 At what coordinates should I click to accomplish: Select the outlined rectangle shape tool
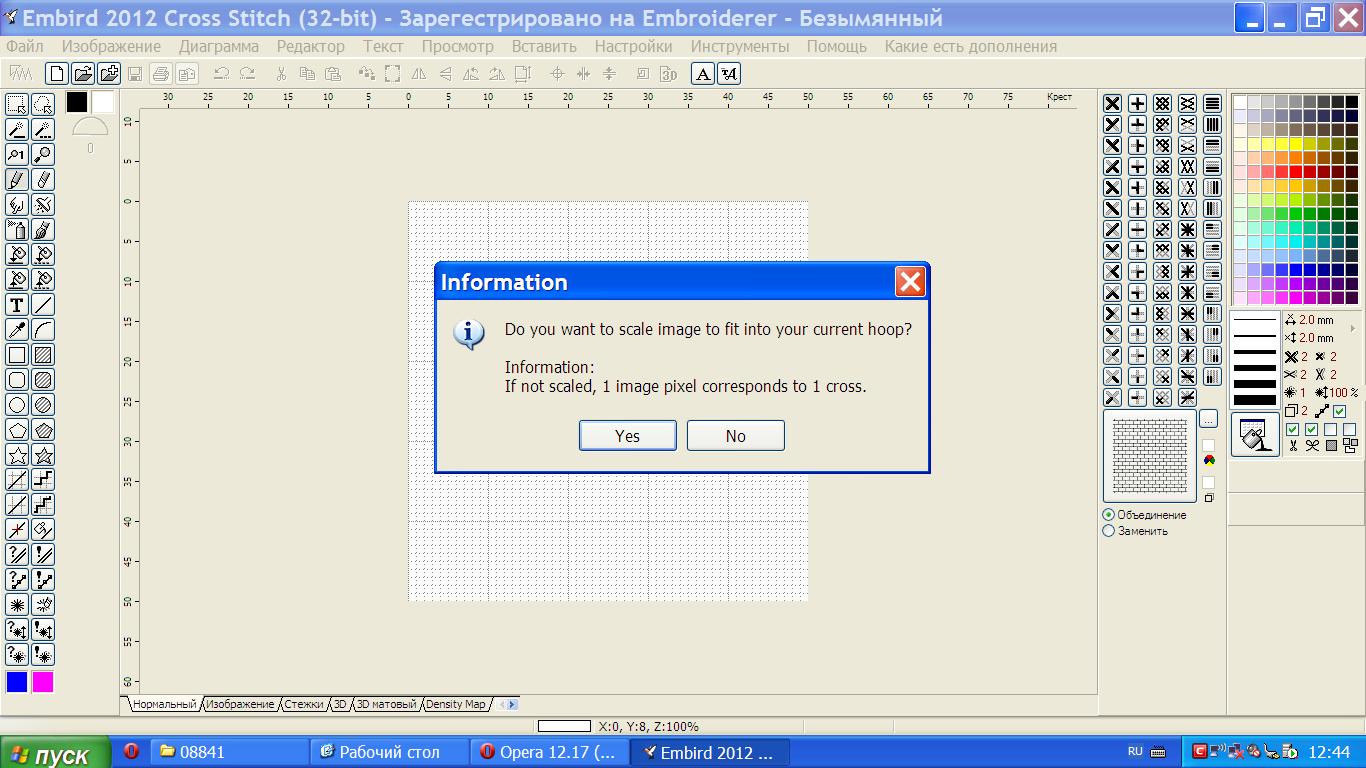[17, 355]
